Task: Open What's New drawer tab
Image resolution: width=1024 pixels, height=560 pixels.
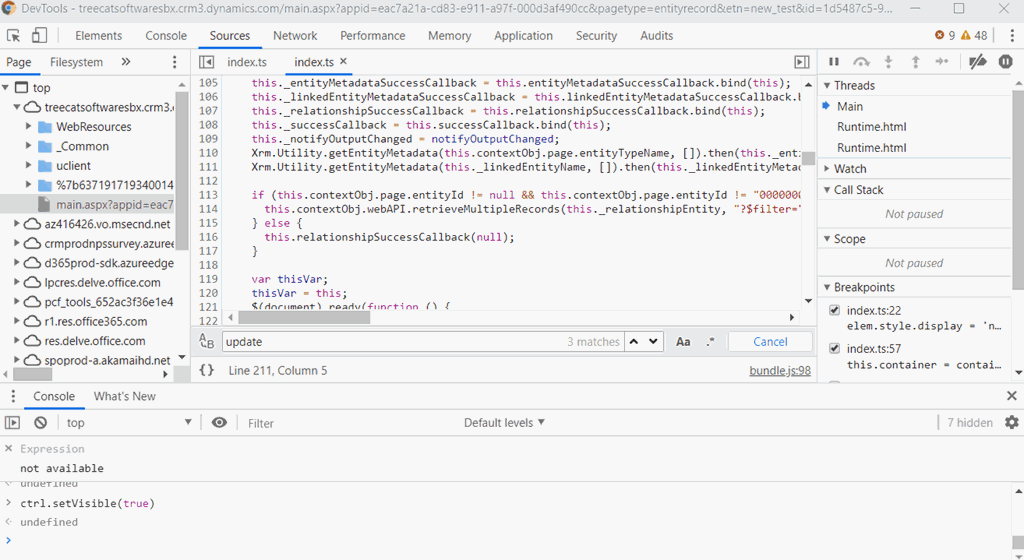Action: click(x=125, y=396)
